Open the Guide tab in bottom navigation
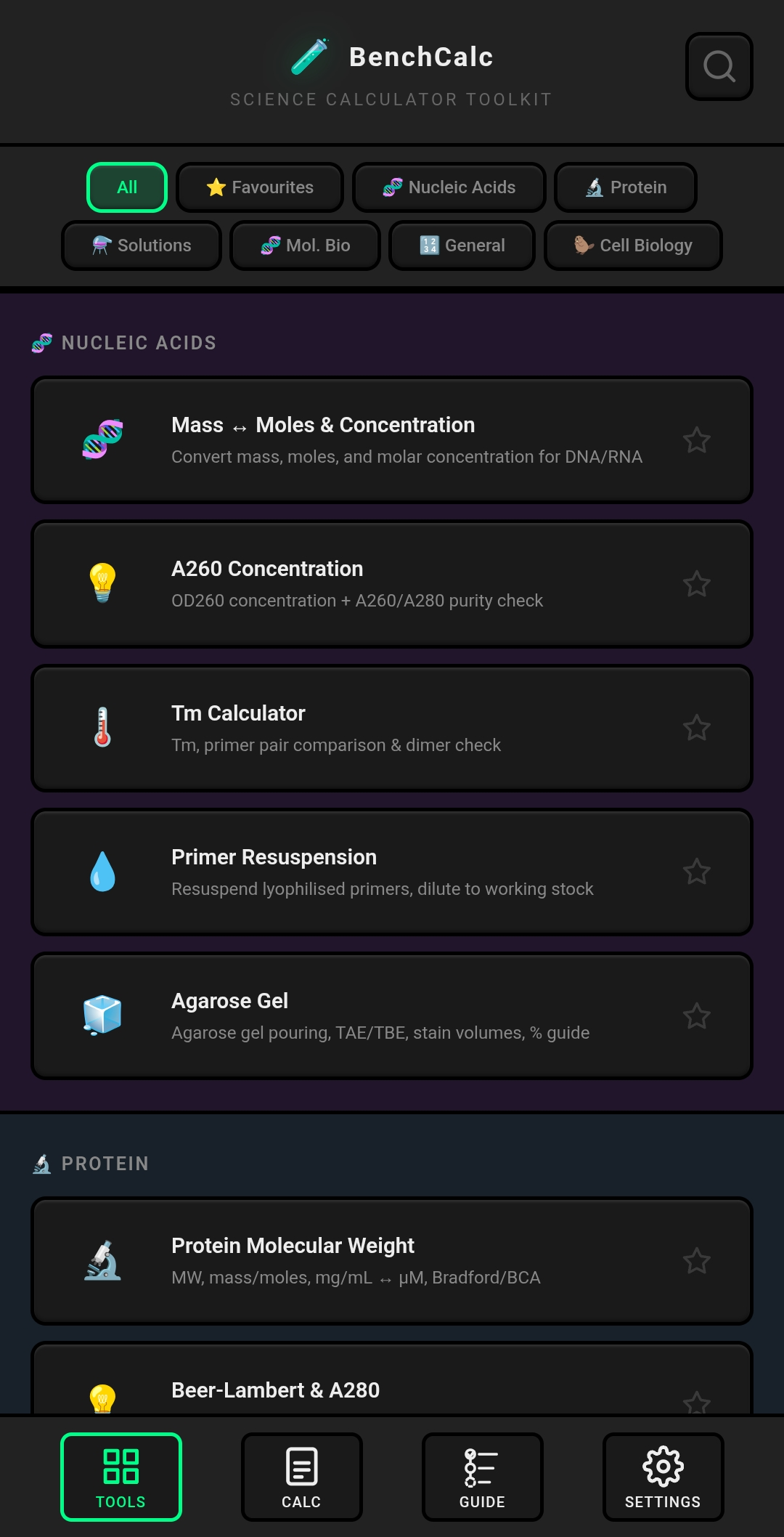 tap(482, 1477)
